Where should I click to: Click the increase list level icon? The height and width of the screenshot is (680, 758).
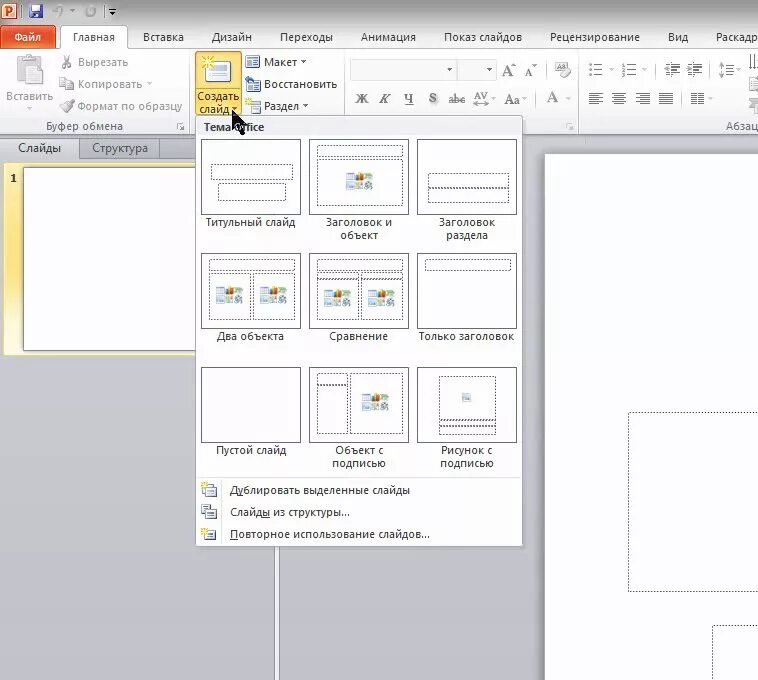click(x=695, y=70)
